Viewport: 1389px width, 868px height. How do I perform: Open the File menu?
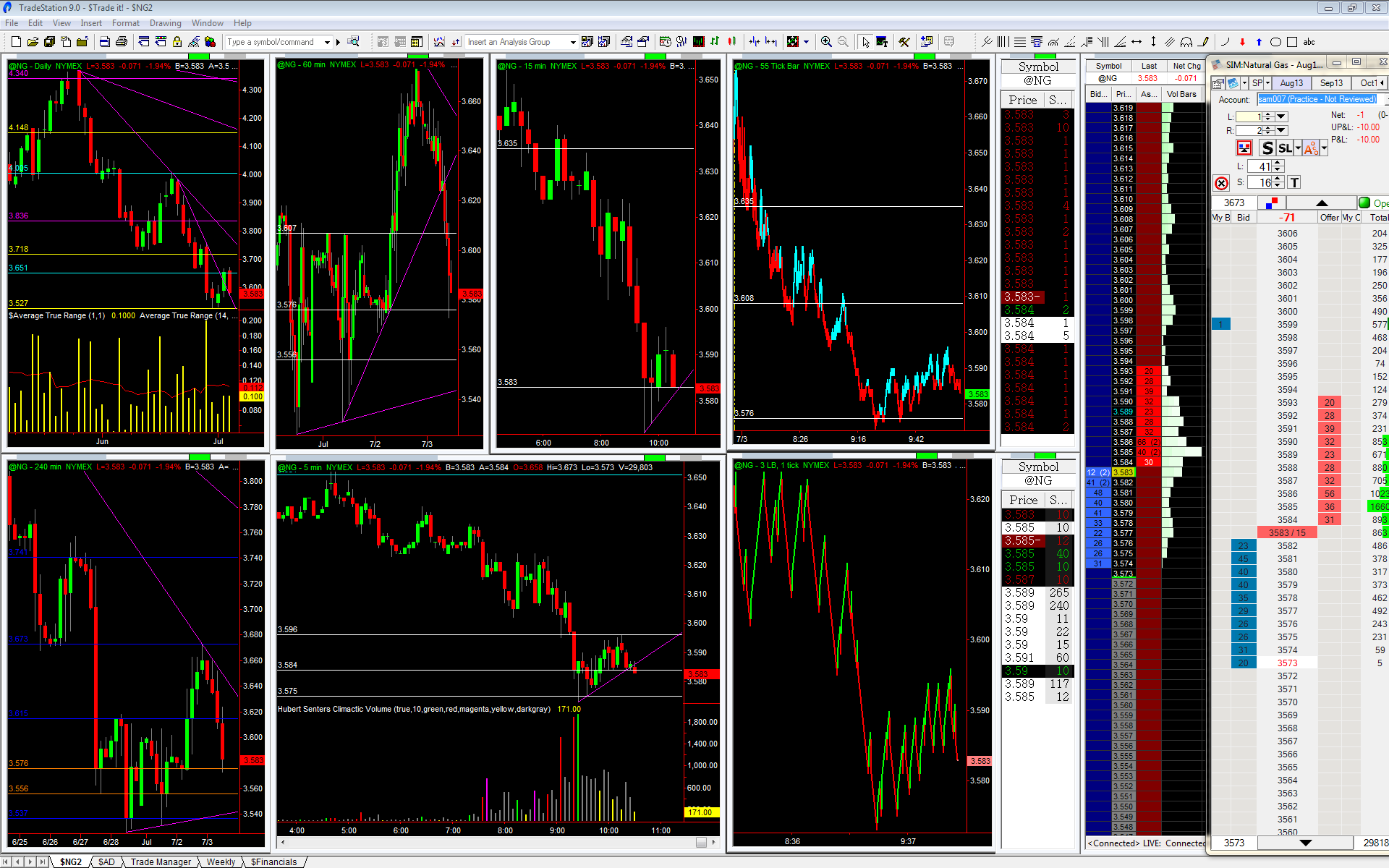12,23
